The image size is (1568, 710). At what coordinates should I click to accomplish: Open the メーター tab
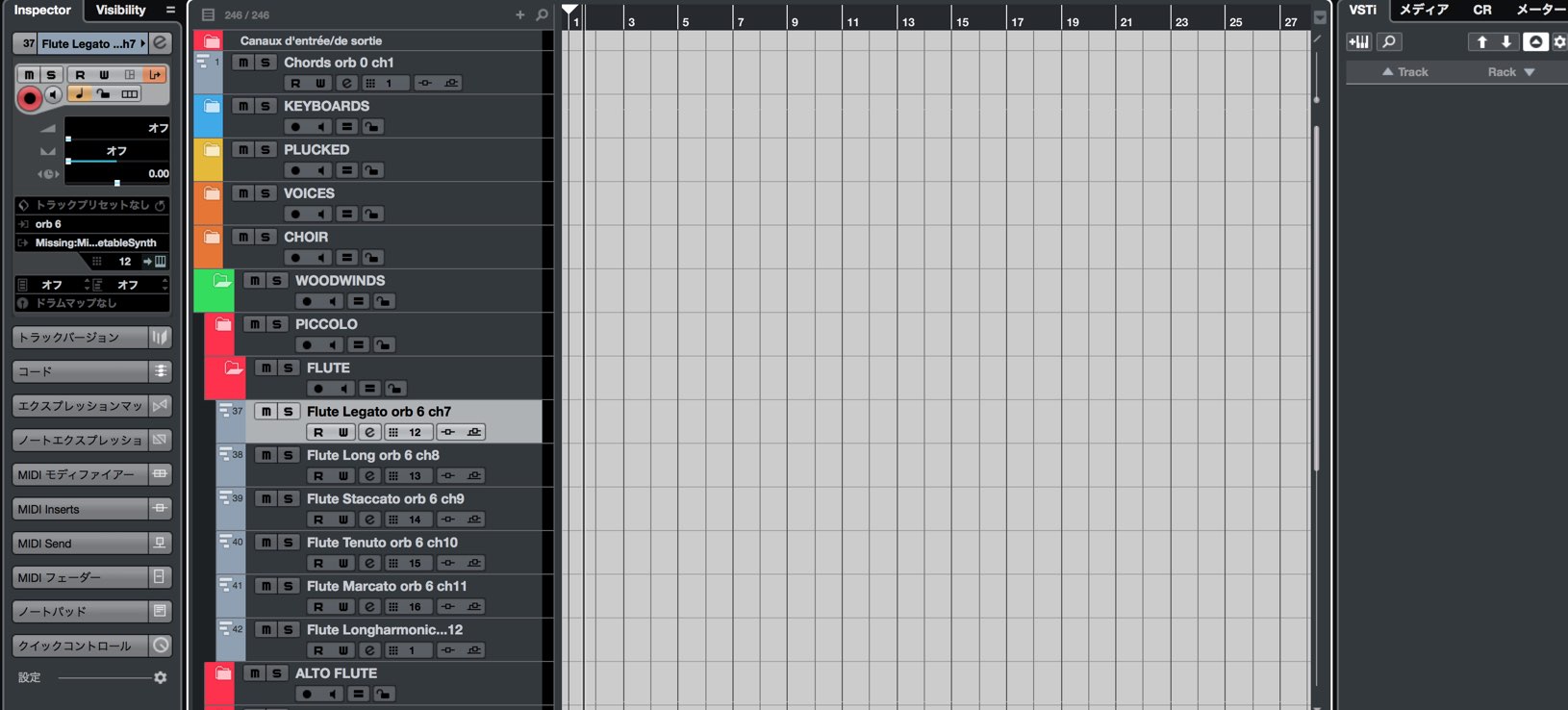1541,10
